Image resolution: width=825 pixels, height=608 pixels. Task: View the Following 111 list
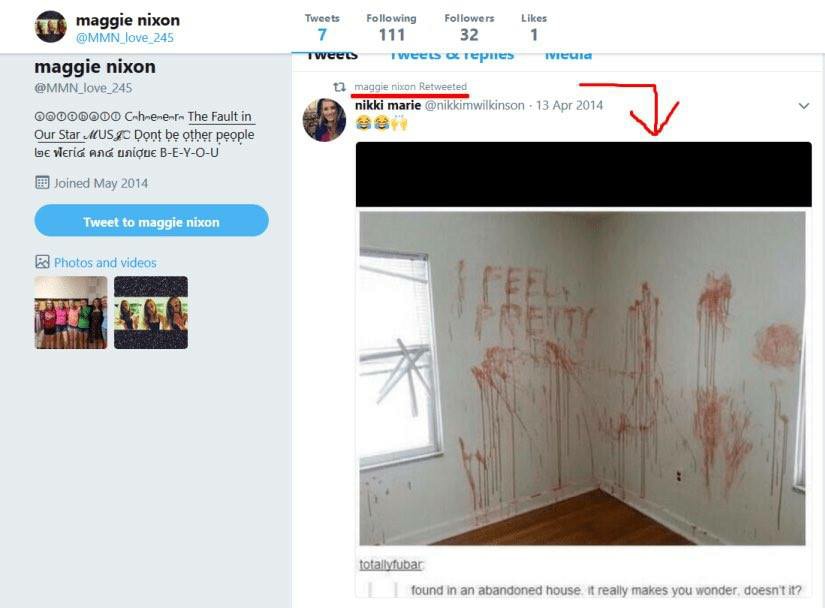pyautogui.click(x=391, y=27)
